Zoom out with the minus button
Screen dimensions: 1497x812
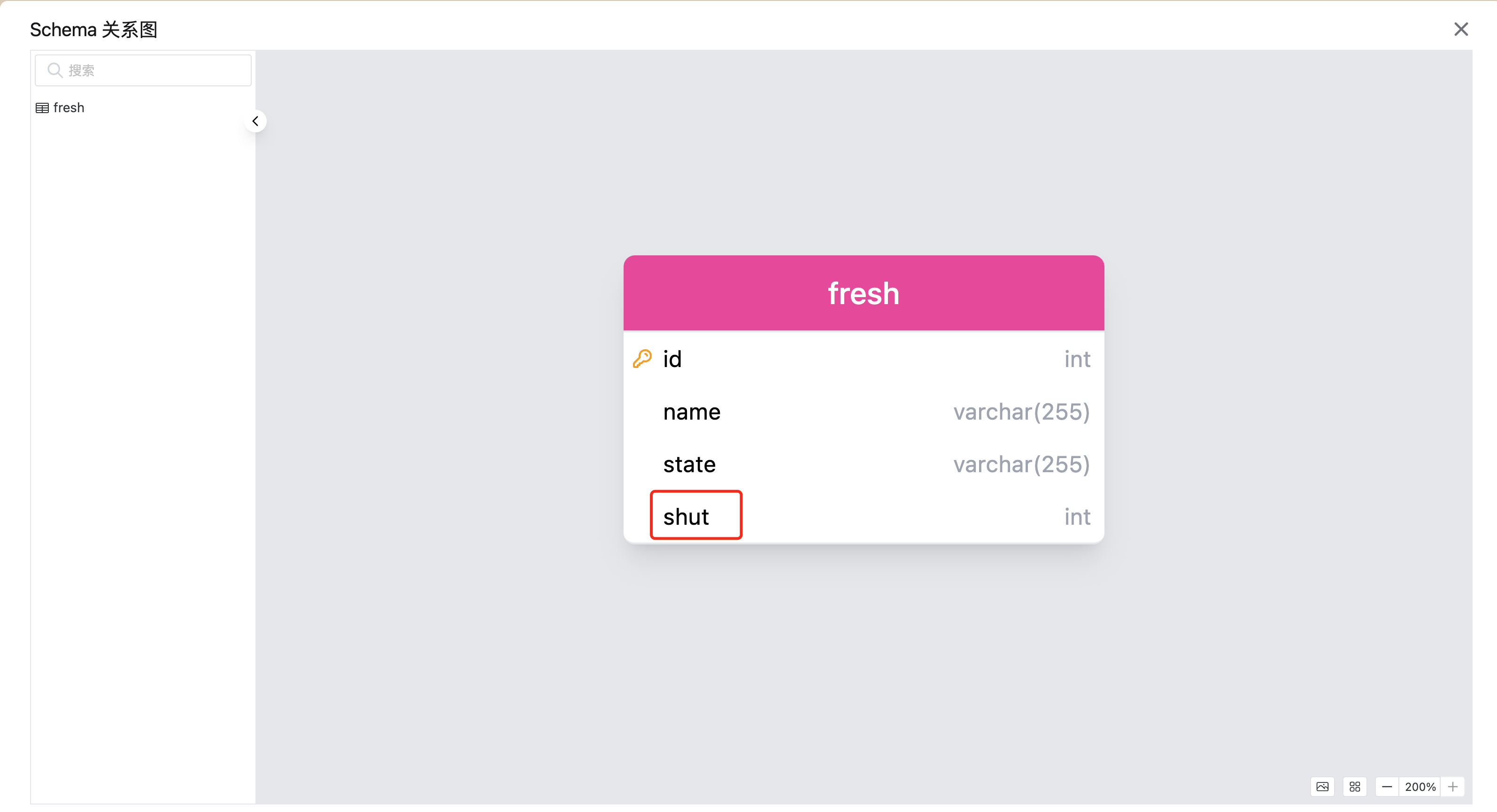1387,787
